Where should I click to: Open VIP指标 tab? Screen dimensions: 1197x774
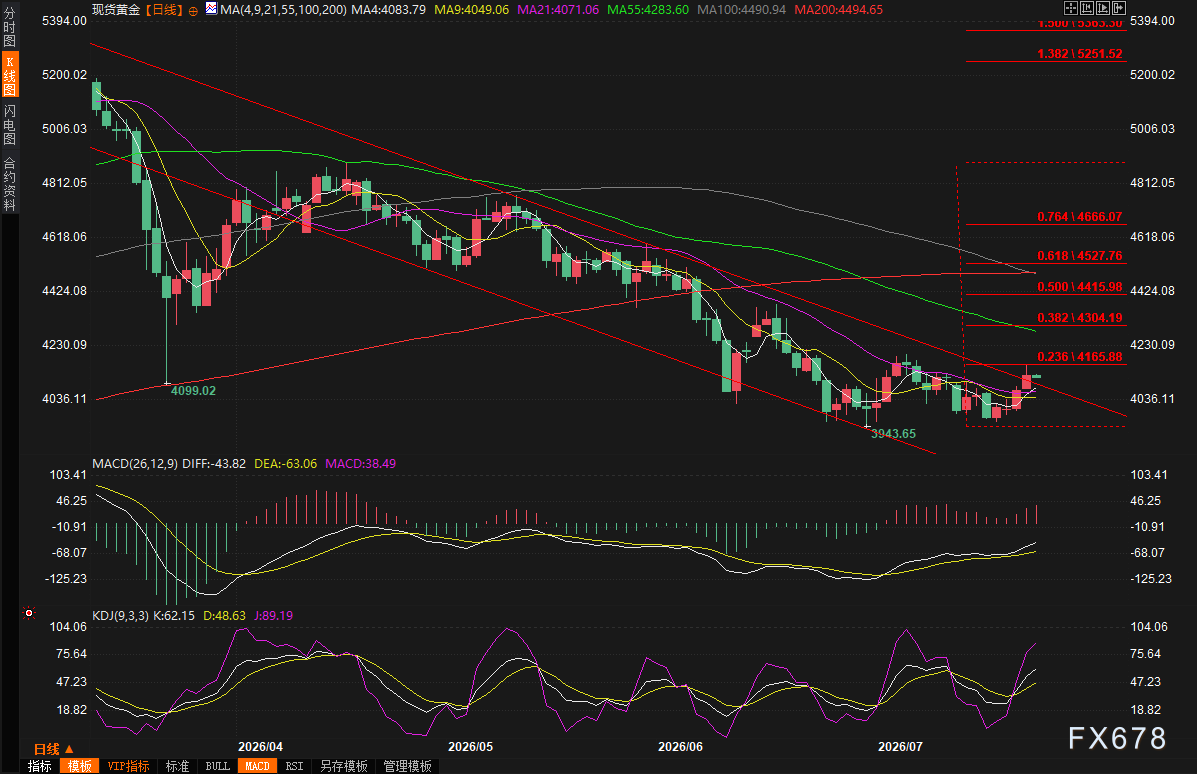click(127, 766)
